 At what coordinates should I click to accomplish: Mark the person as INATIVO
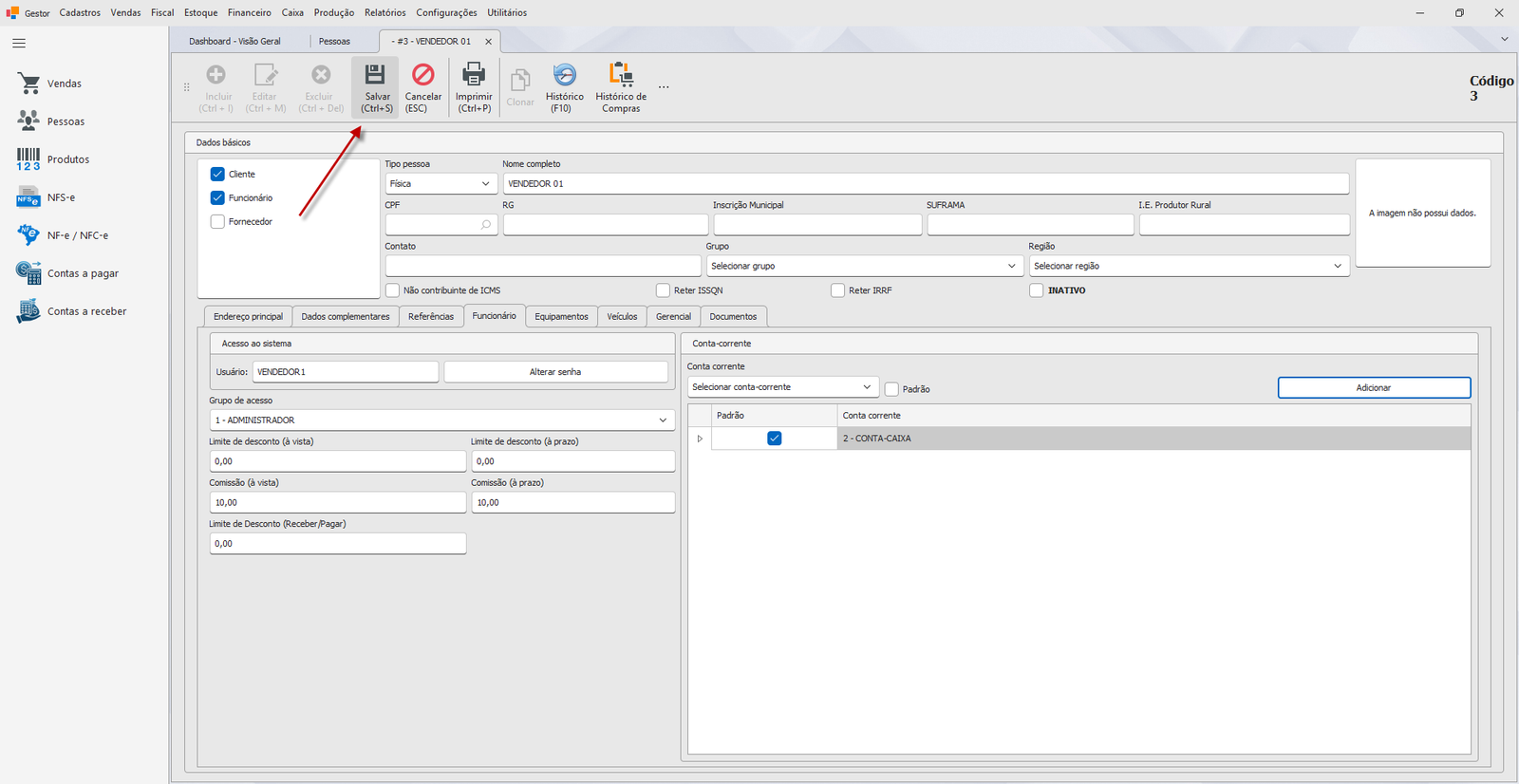point(1037,290)
